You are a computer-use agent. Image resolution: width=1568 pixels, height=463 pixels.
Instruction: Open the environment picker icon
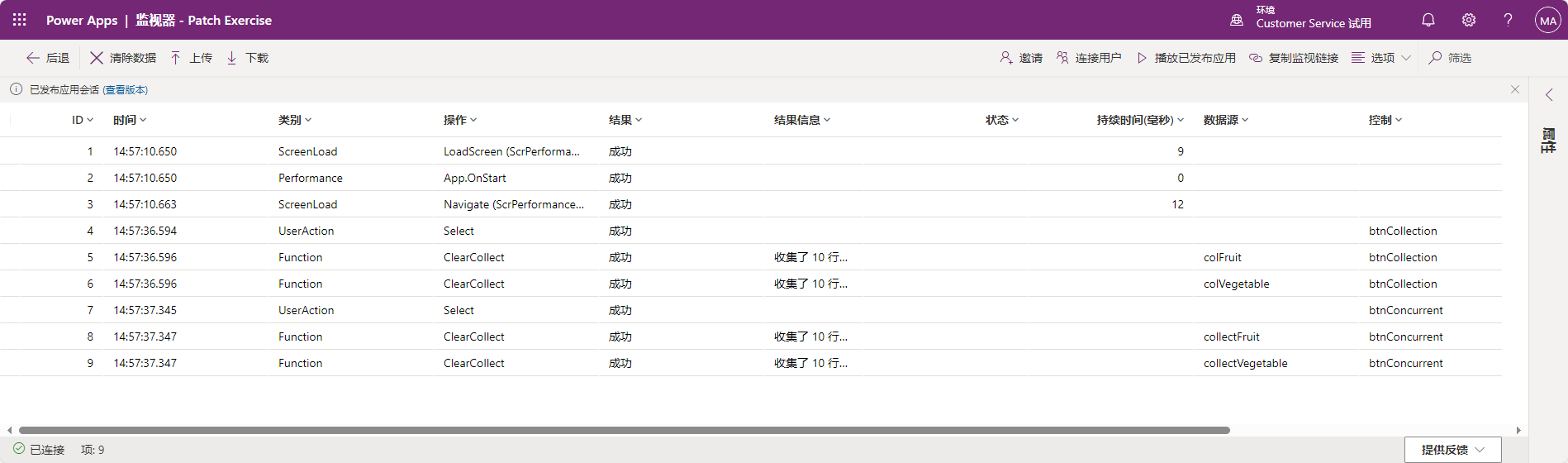[1237, 20]
